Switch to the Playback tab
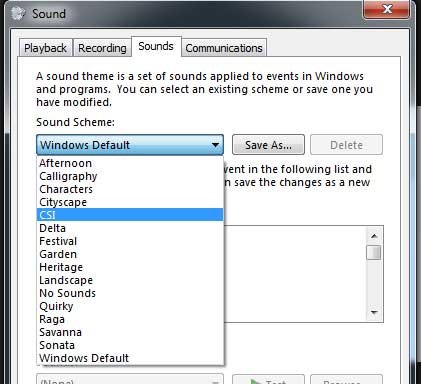 pos(45,48)
